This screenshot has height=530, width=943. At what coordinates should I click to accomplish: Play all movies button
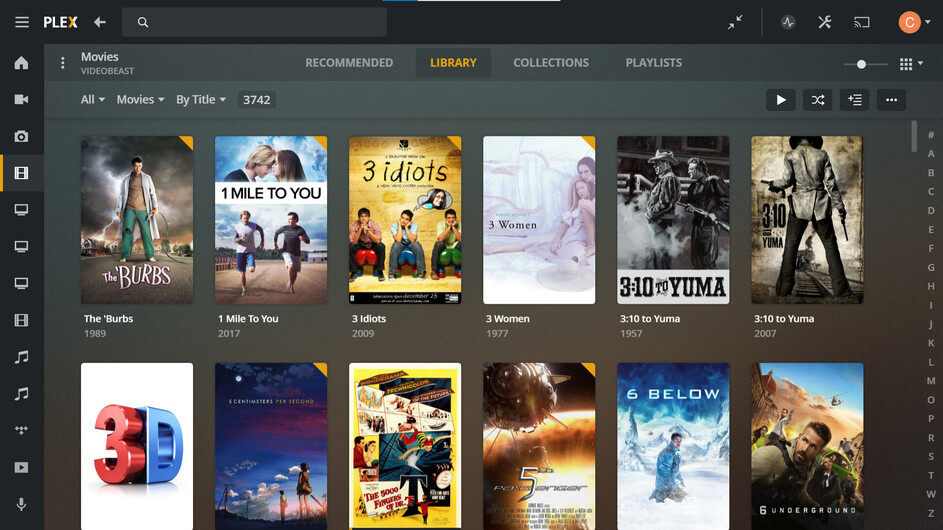point(781,100)
